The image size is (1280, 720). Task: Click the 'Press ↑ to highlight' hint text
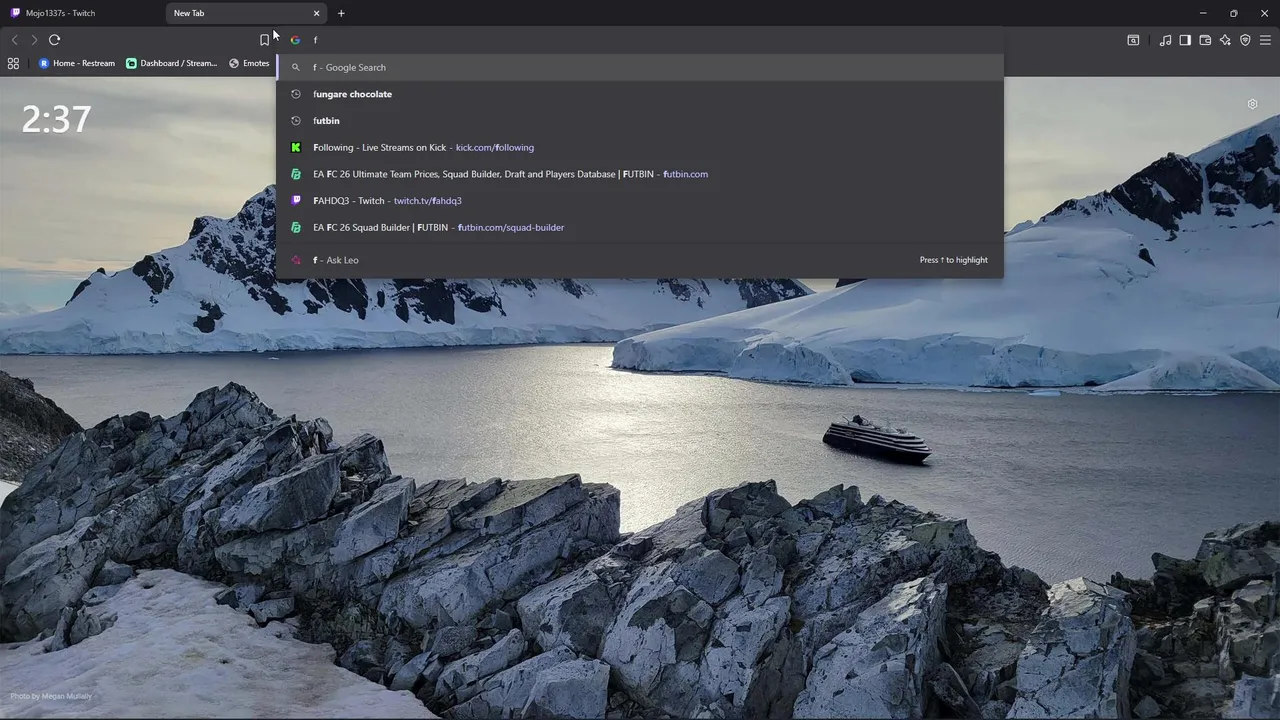[954, 260]
